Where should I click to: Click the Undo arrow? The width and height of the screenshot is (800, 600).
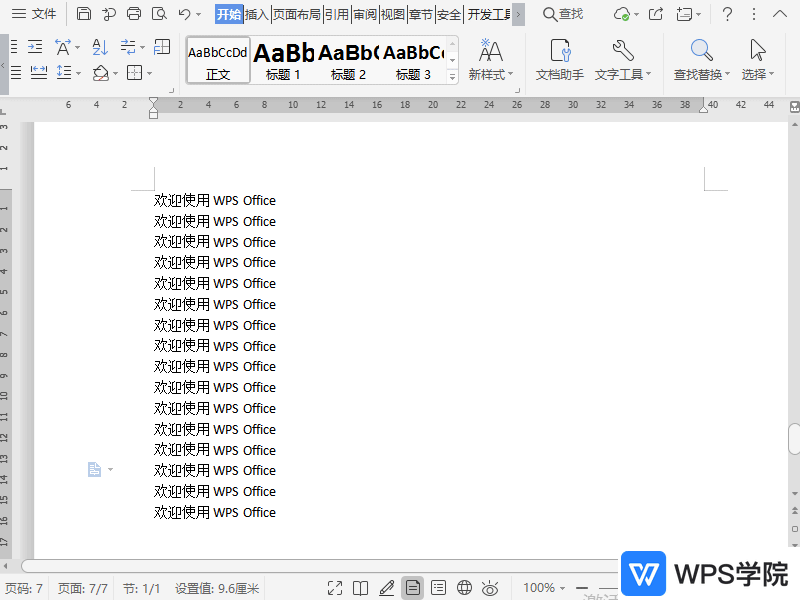coord(184,14)
